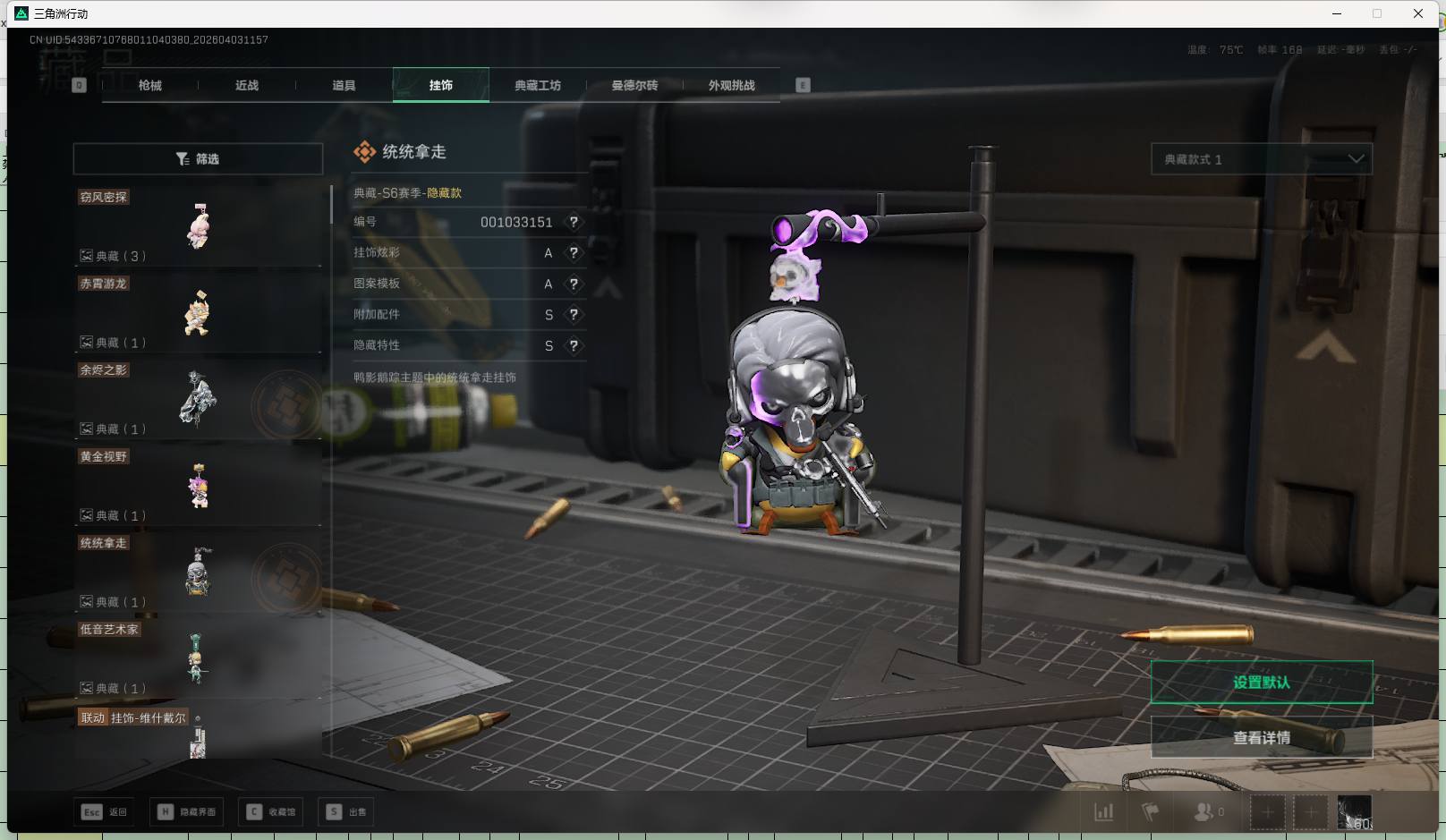Click the first empty plus slot
Viewport: 1446px width, 840px height.
click(x=1268, y=812)
